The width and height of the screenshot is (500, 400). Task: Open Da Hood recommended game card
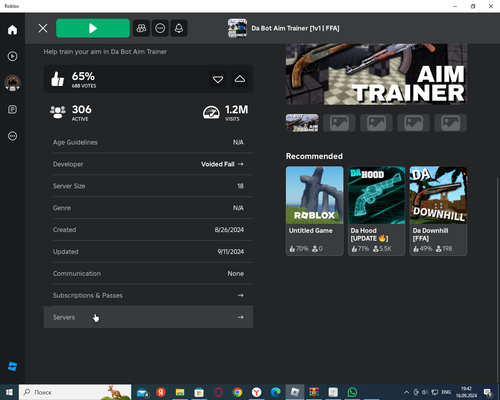point(377,211)
